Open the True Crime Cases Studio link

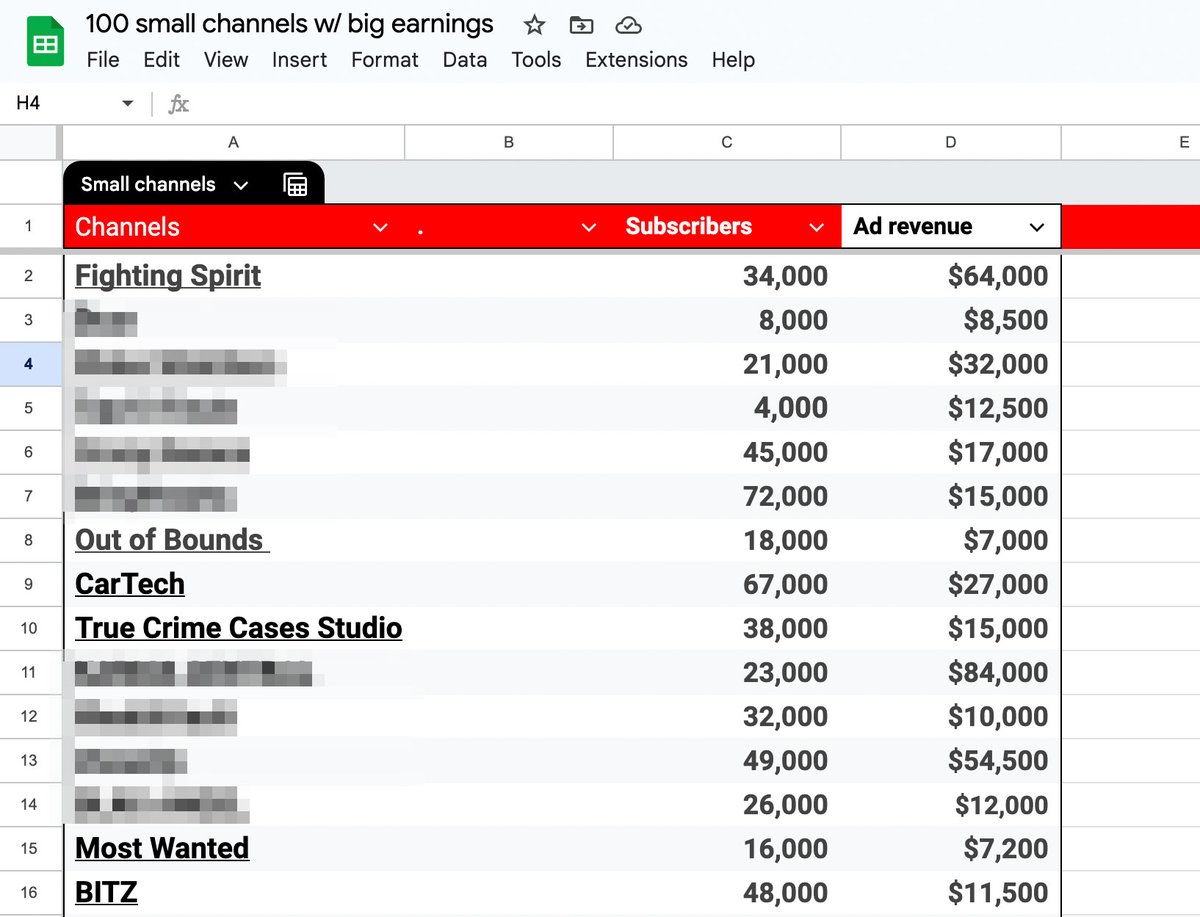point(239,628)
